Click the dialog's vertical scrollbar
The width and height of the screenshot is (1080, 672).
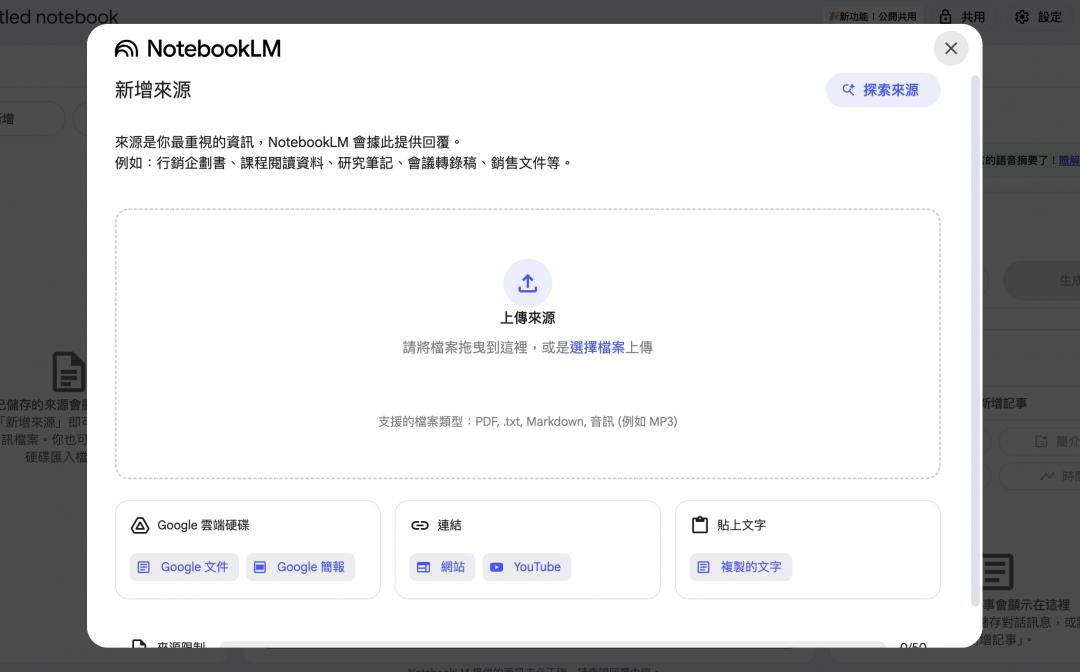pos(976,340)
